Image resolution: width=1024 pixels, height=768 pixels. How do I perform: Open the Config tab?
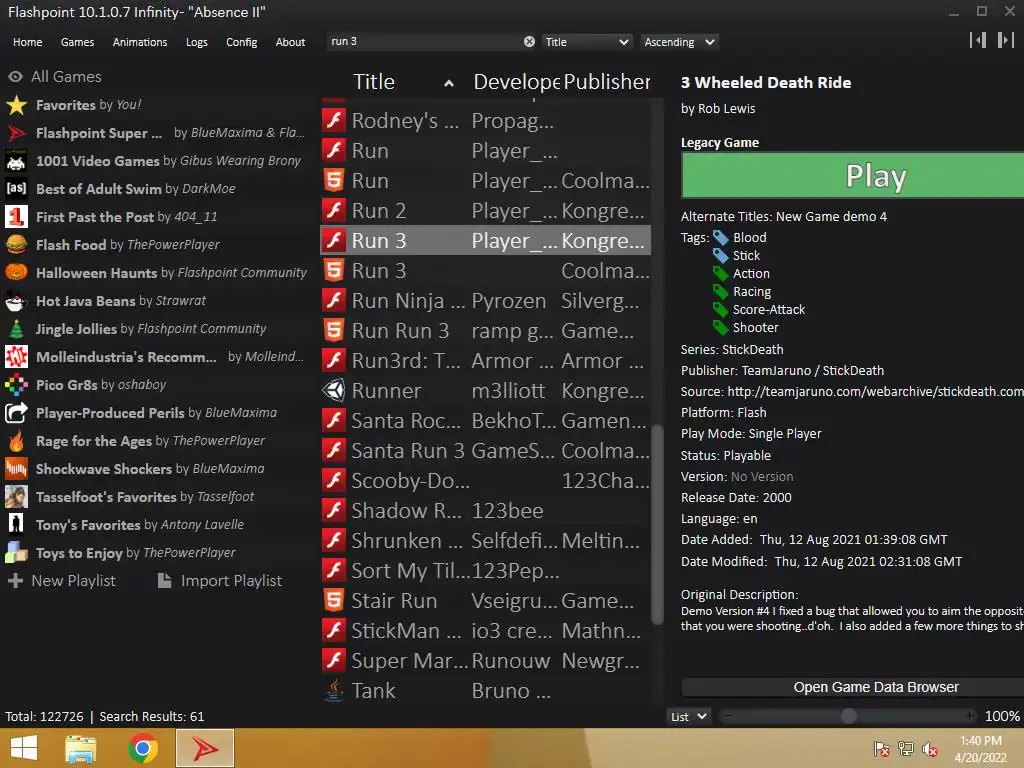pyautogui.click(x=242, y=42)
